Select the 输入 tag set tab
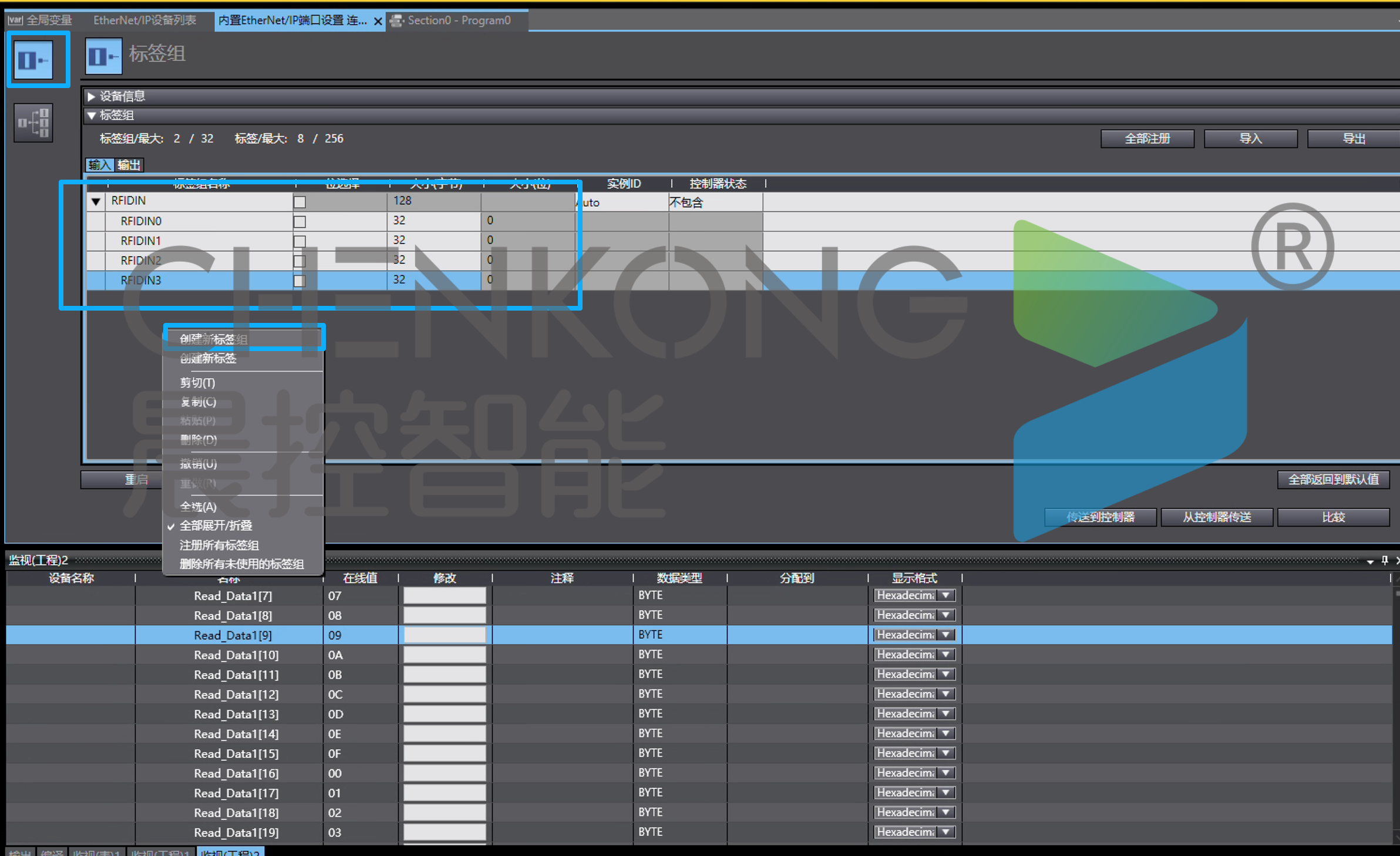Screen dimensions: 1400x856 pyautogui.click(x=99, y=165)
